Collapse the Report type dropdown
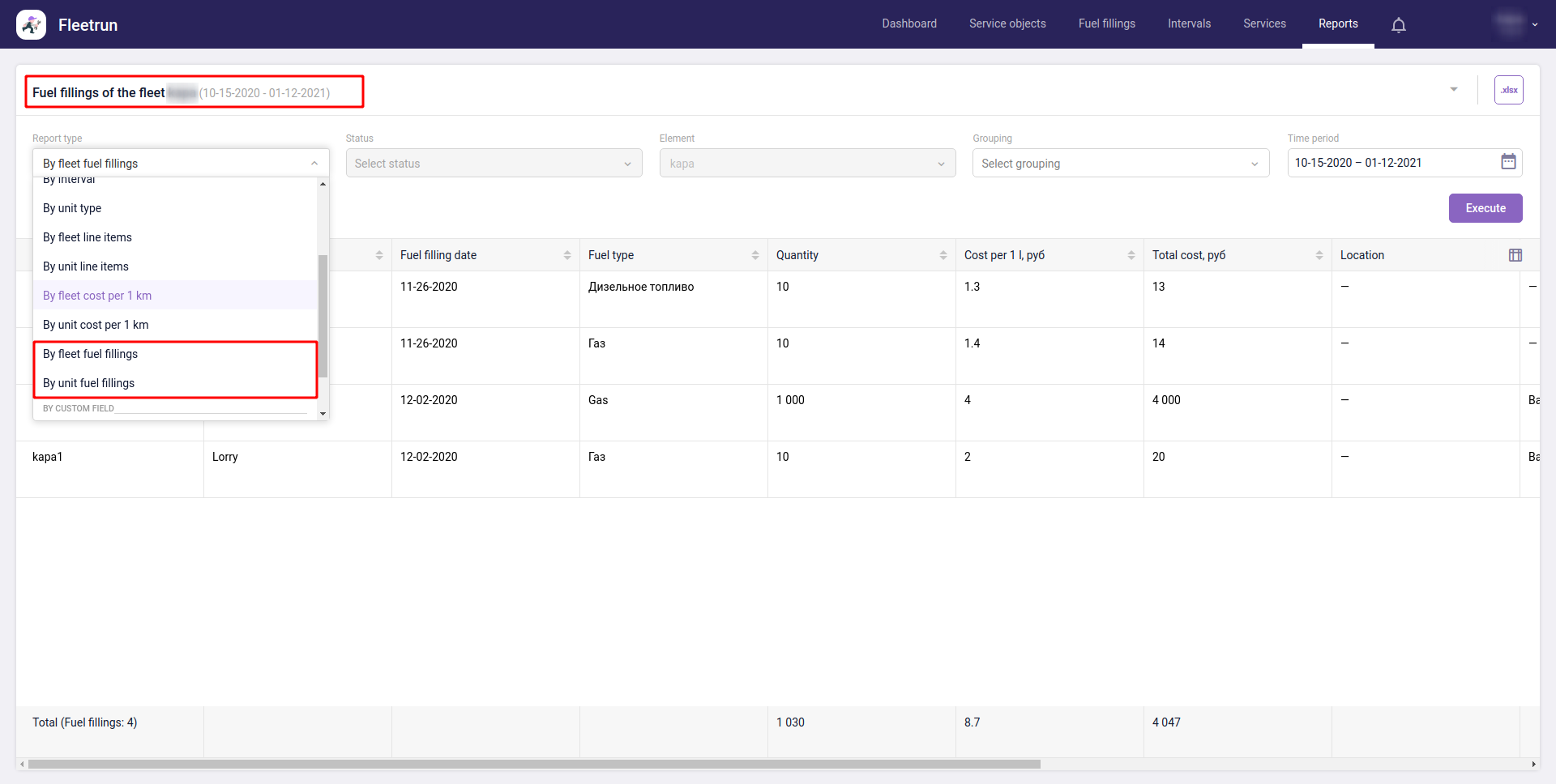Screen dimensions: 1556x784 point(314,164)
